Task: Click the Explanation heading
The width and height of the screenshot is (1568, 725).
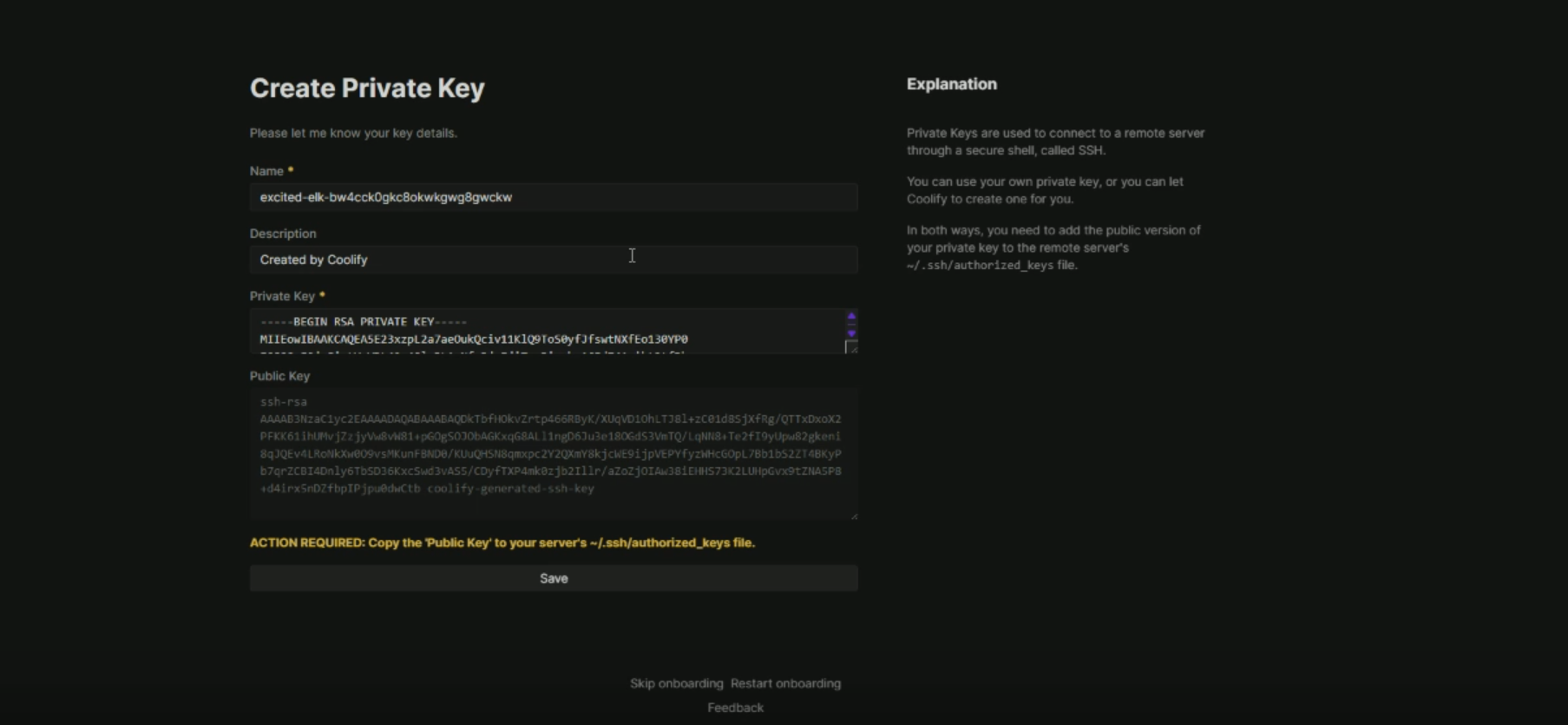Action: pos(951,84)
